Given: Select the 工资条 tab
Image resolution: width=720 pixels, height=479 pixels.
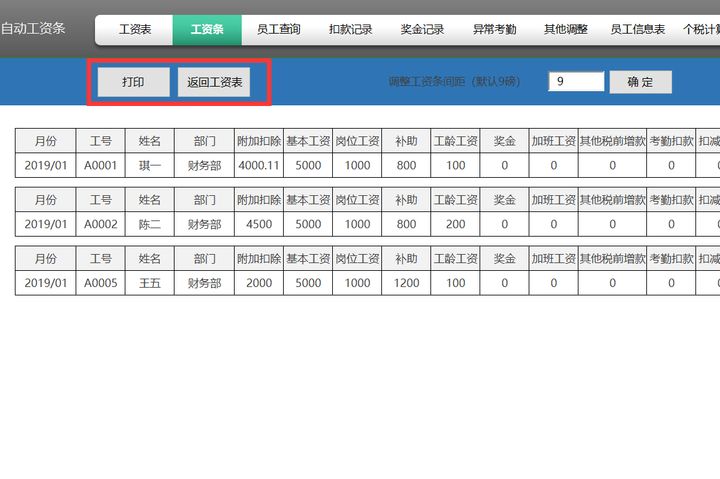Looking at the screenshot, I should pos(207,30).
